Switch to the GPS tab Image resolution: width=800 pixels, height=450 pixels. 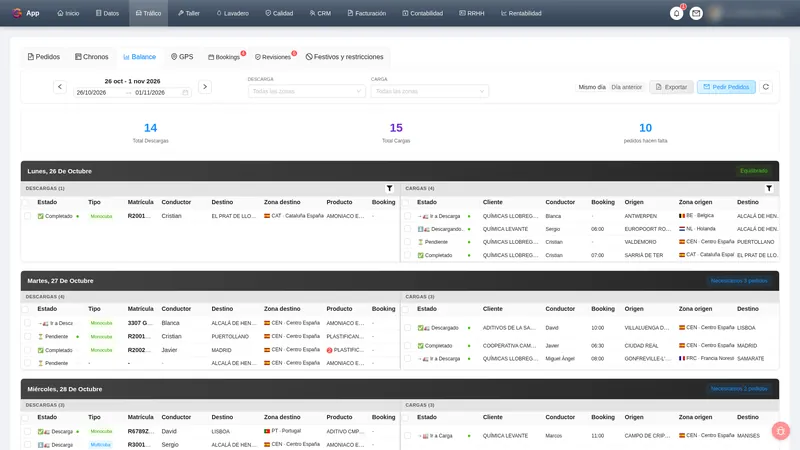(182, 57)
